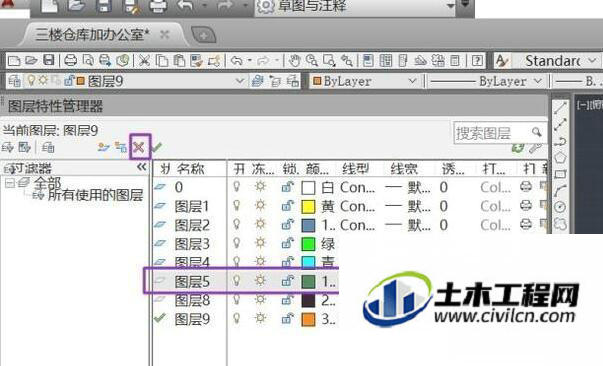Viewport: 603px width, 366px height.
Task: Click the Paste clipboard icon
Action: coord(179,61)
